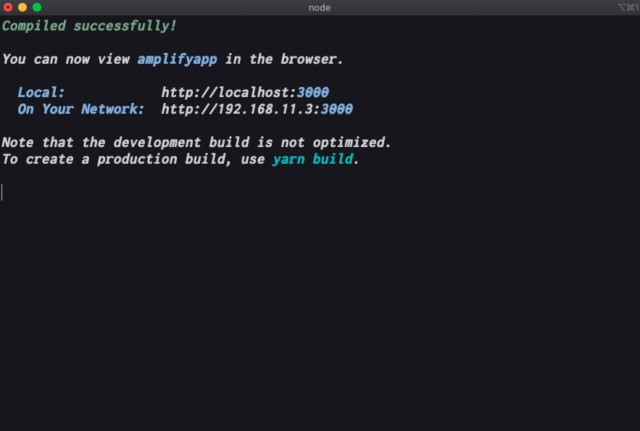The image size is (640, 431).
Task: Click the terminal cursor line
Action: [x=2, y=192]
